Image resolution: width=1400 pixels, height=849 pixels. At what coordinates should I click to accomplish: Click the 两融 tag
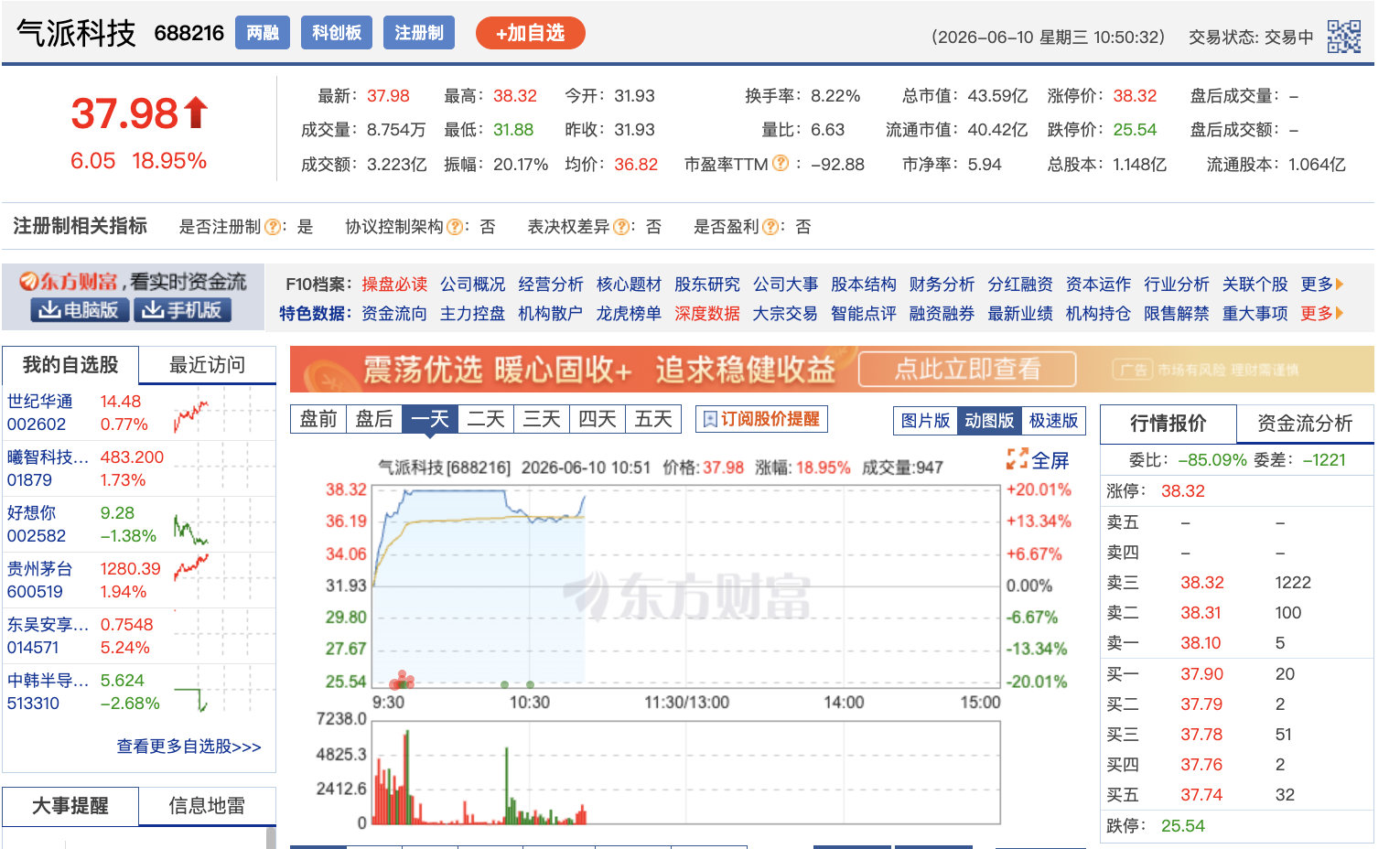pos(263,33)
